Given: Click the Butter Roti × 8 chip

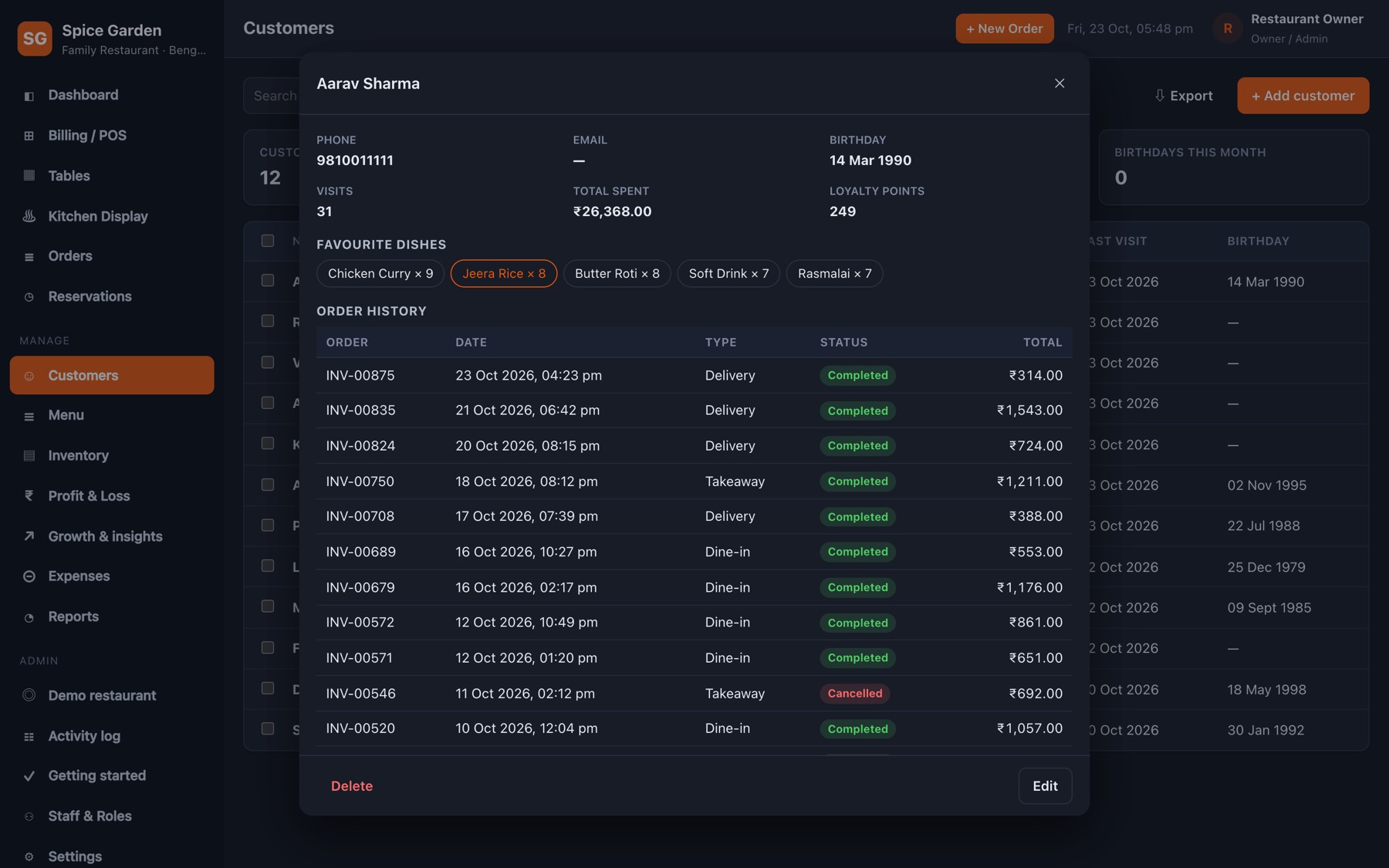Looking at the screenshot, I should (617, 274).
